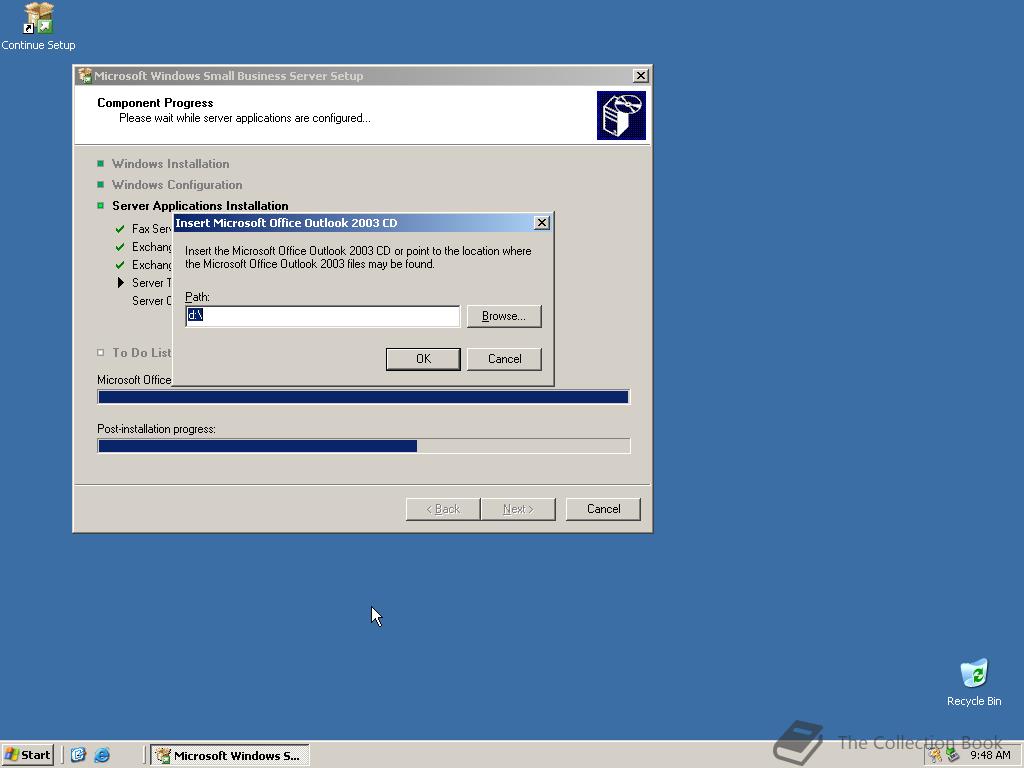Click the first quick launch icon beside Start
1024x768 pixels.
pos(78,755)
